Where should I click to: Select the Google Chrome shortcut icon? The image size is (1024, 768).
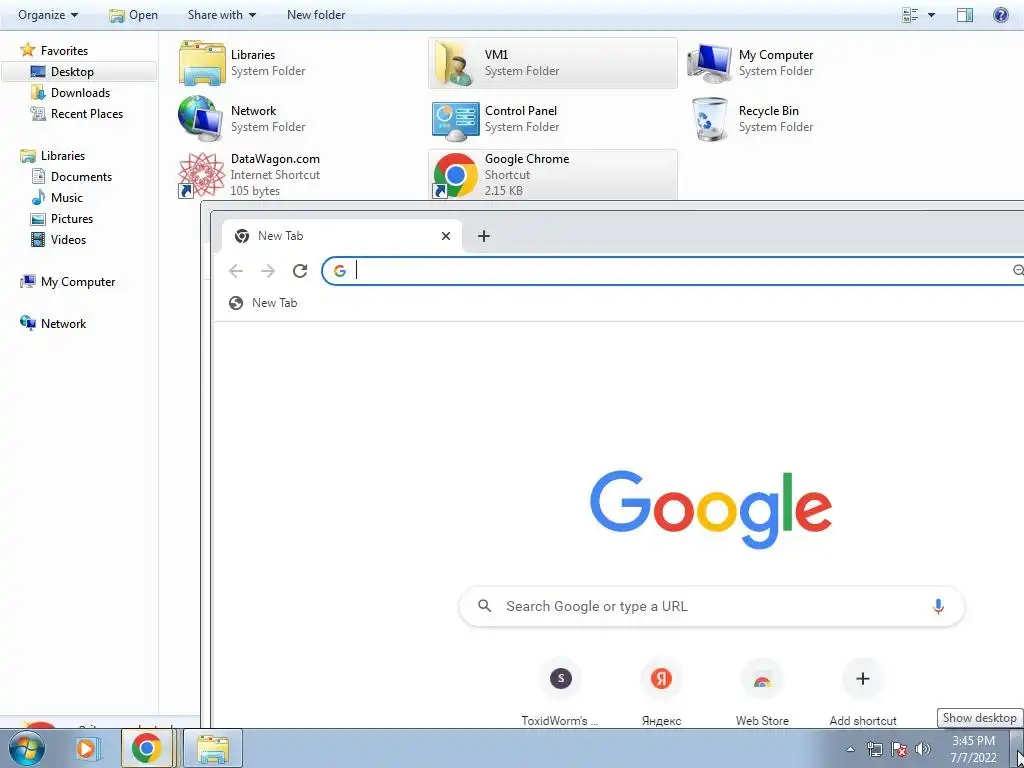pos(455,175)
